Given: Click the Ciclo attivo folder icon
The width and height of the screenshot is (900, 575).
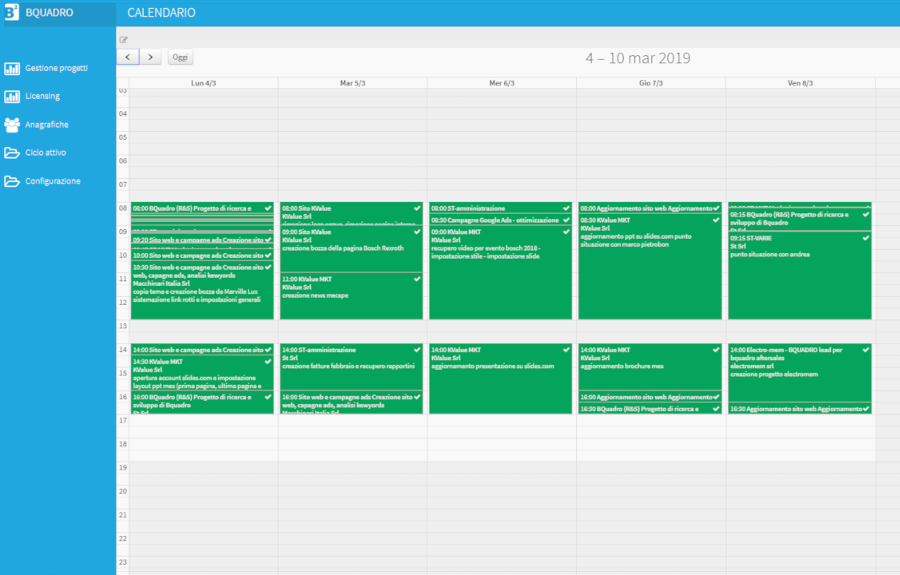Looking at the screenshot, I should click(x=11, y=153).
